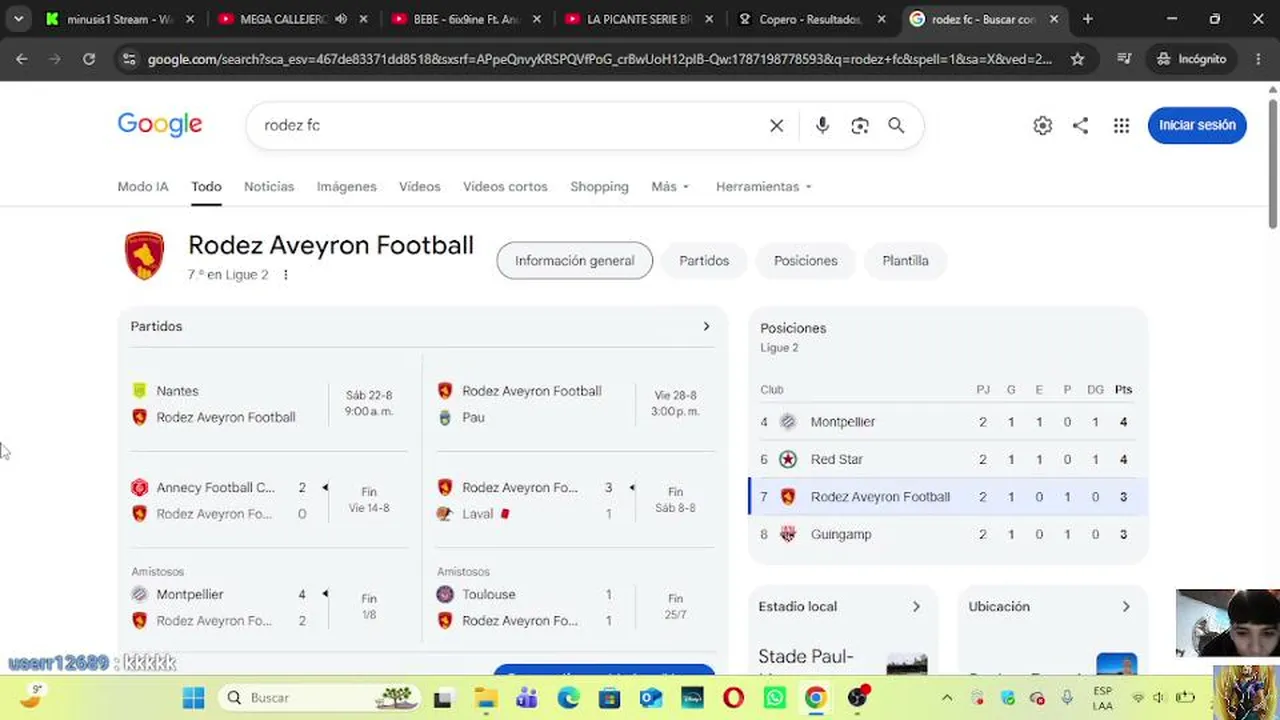Go back to the previous page
This screenshot has height=720, width=1280.
point(21,59)
